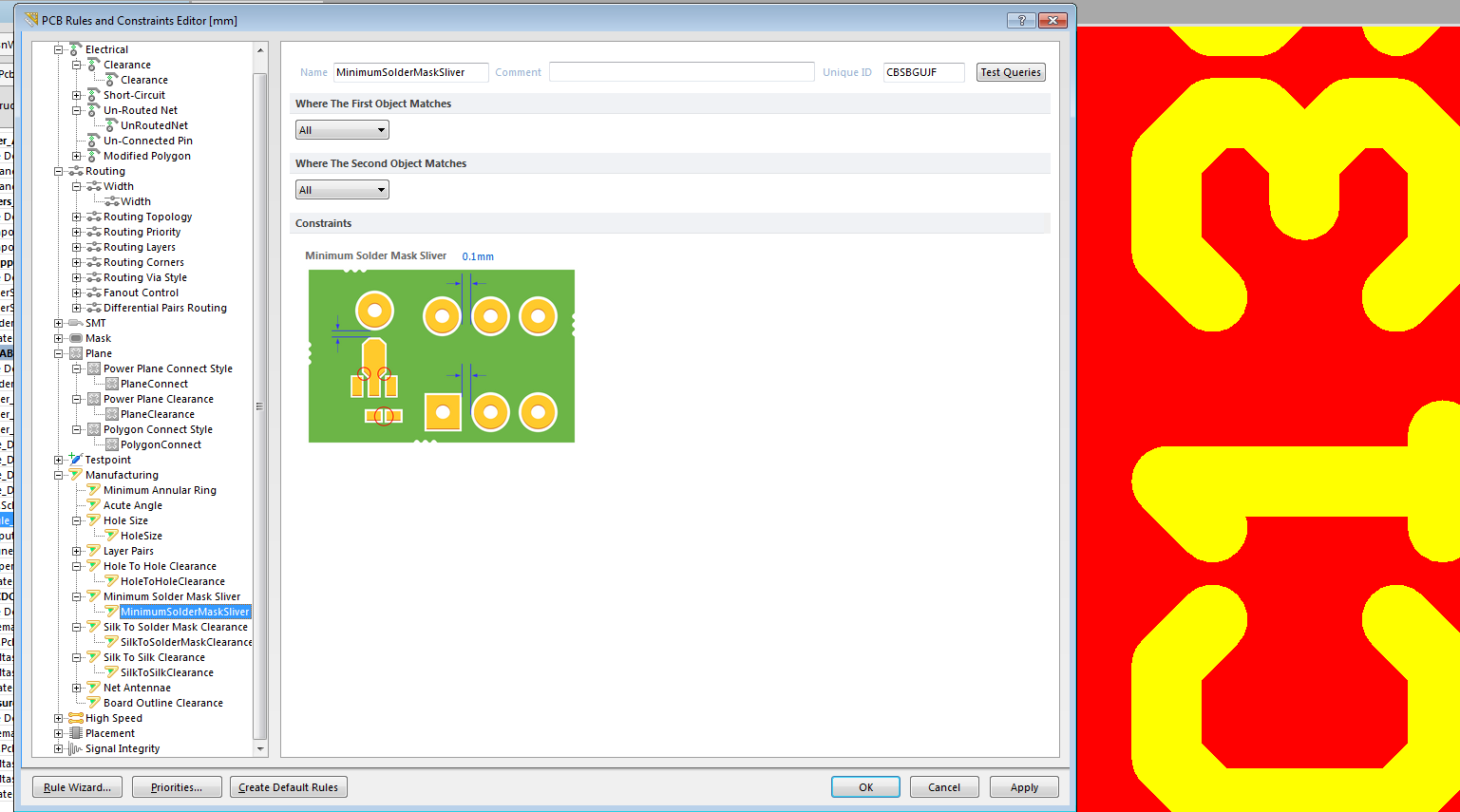Image resolution: width=1460 pixels, height=812 pixels.
Task: Click the High Speed category icon
Action: click(76, 718)
